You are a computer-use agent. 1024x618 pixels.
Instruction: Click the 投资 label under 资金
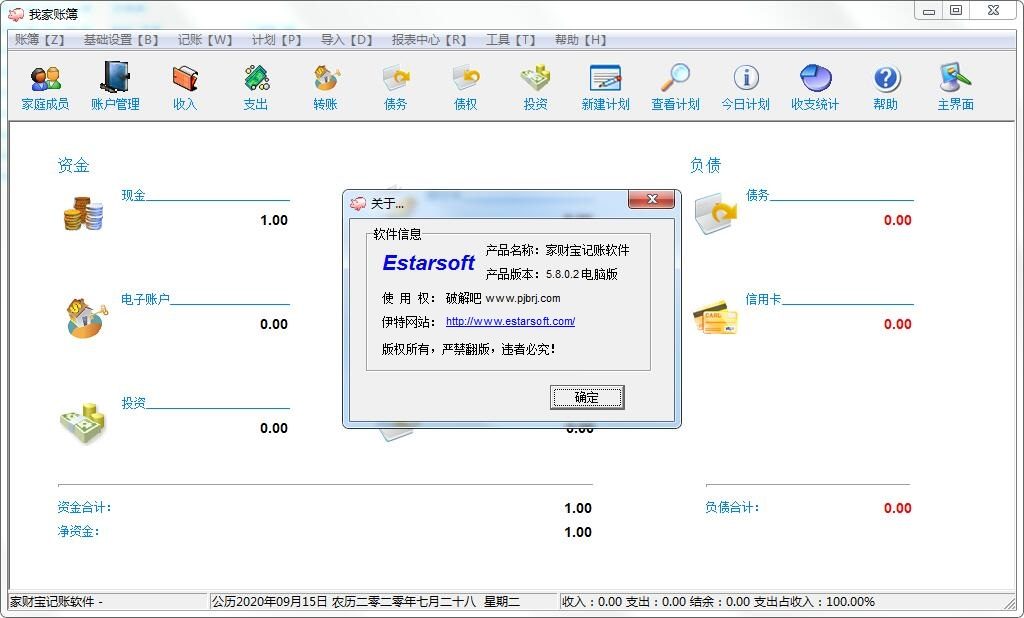(x=133, y=403)
